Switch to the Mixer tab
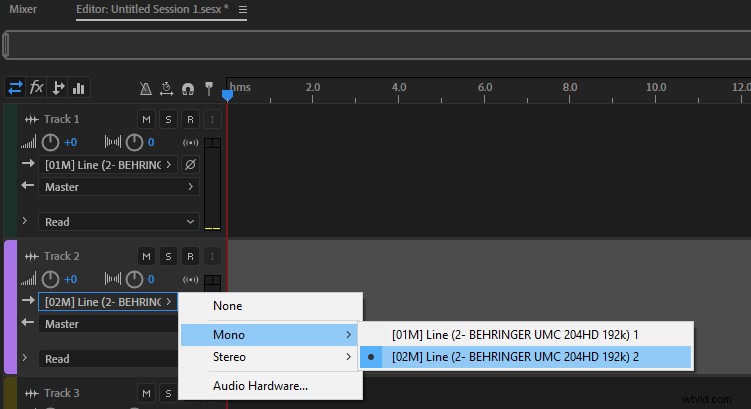This screenshot has width=751, height=409. point(23,9)
